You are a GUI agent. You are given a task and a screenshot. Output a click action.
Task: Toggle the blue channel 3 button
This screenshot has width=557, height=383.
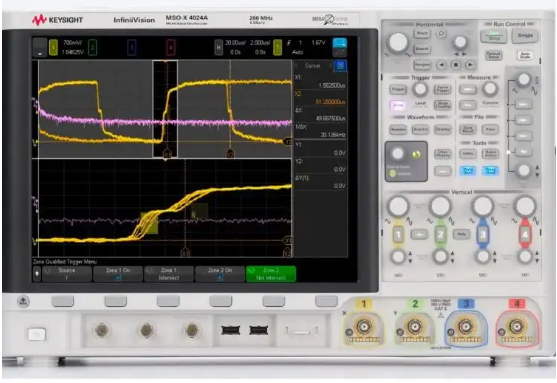coord(482,234)
